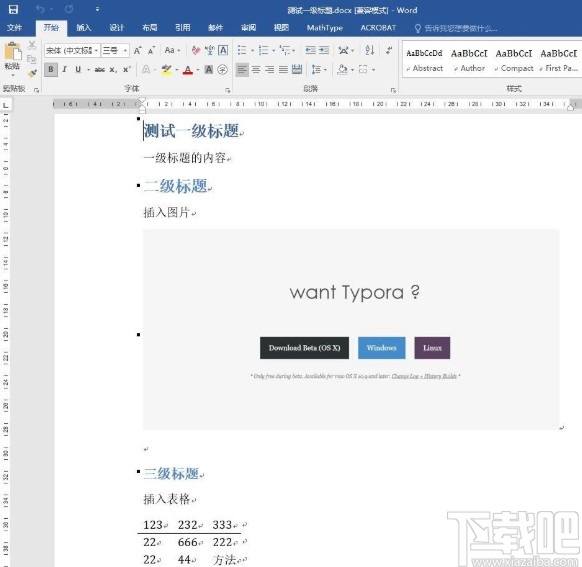Click the 三级标题 heading in document
Screen dimensions: 582x567
pyautogui.click(x=171, y=473)
